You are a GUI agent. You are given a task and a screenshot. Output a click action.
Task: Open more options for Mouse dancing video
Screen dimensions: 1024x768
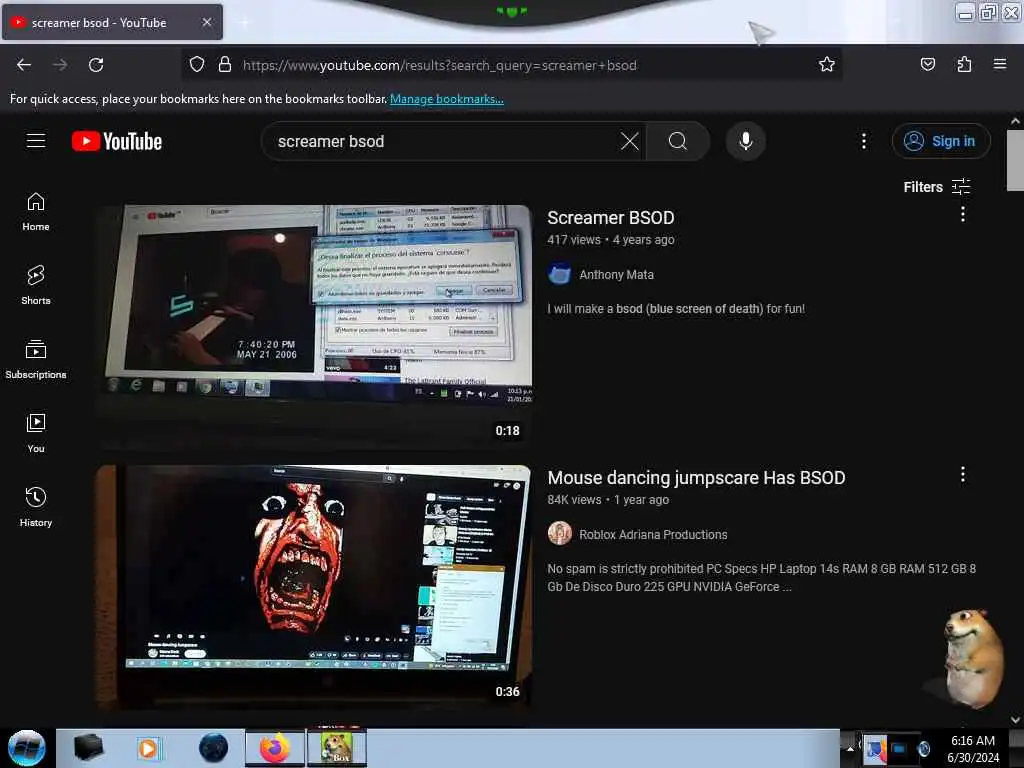tap(963, 474)
